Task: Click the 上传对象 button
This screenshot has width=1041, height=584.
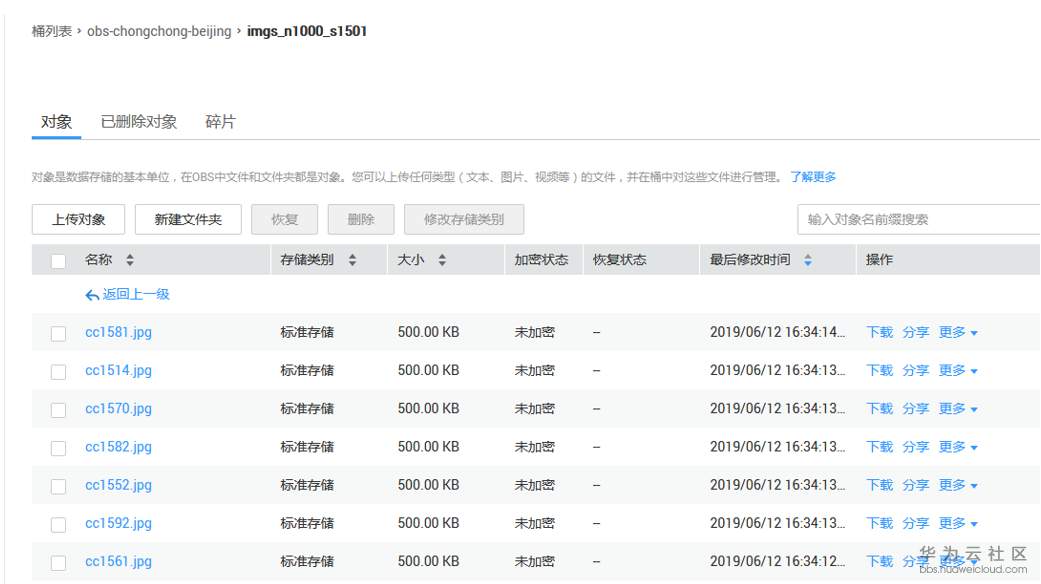Action: coord(77,219)
